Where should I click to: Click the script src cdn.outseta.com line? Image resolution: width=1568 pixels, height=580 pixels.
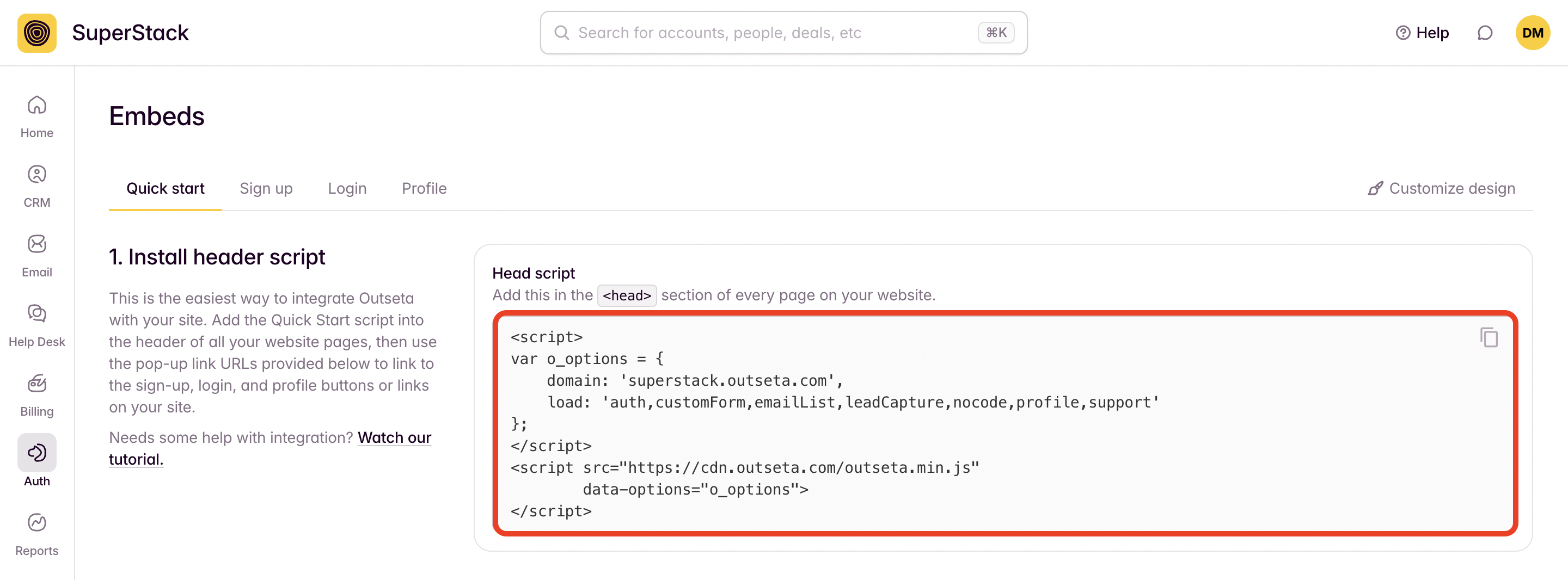click(744, 468)
